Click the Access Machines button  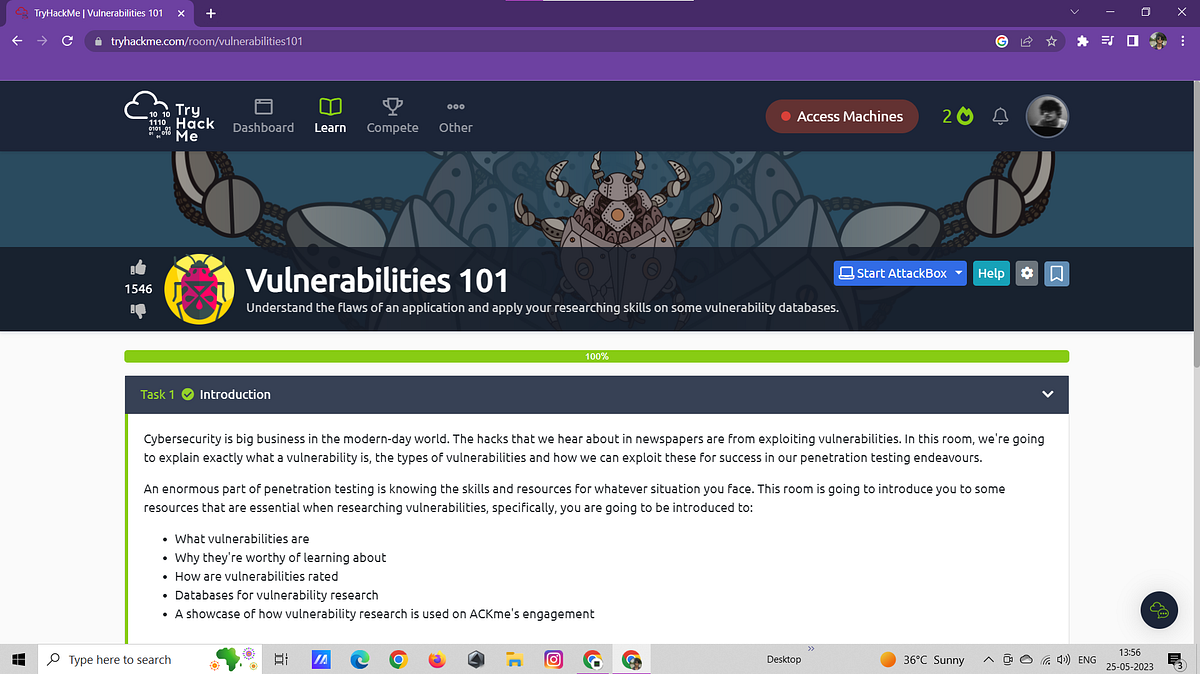[841, 116]
